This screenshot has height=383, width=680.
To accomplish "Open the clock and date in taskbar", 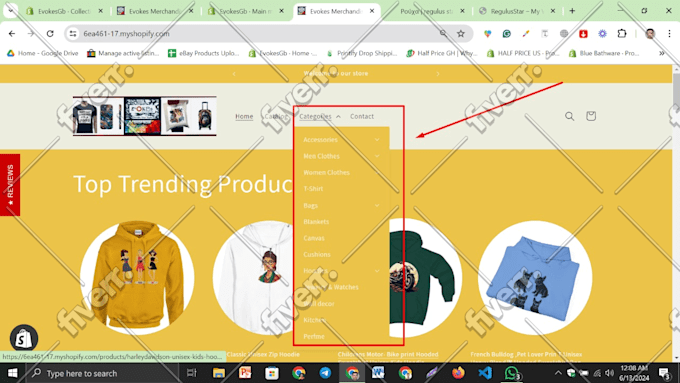I will pos(634,373).
